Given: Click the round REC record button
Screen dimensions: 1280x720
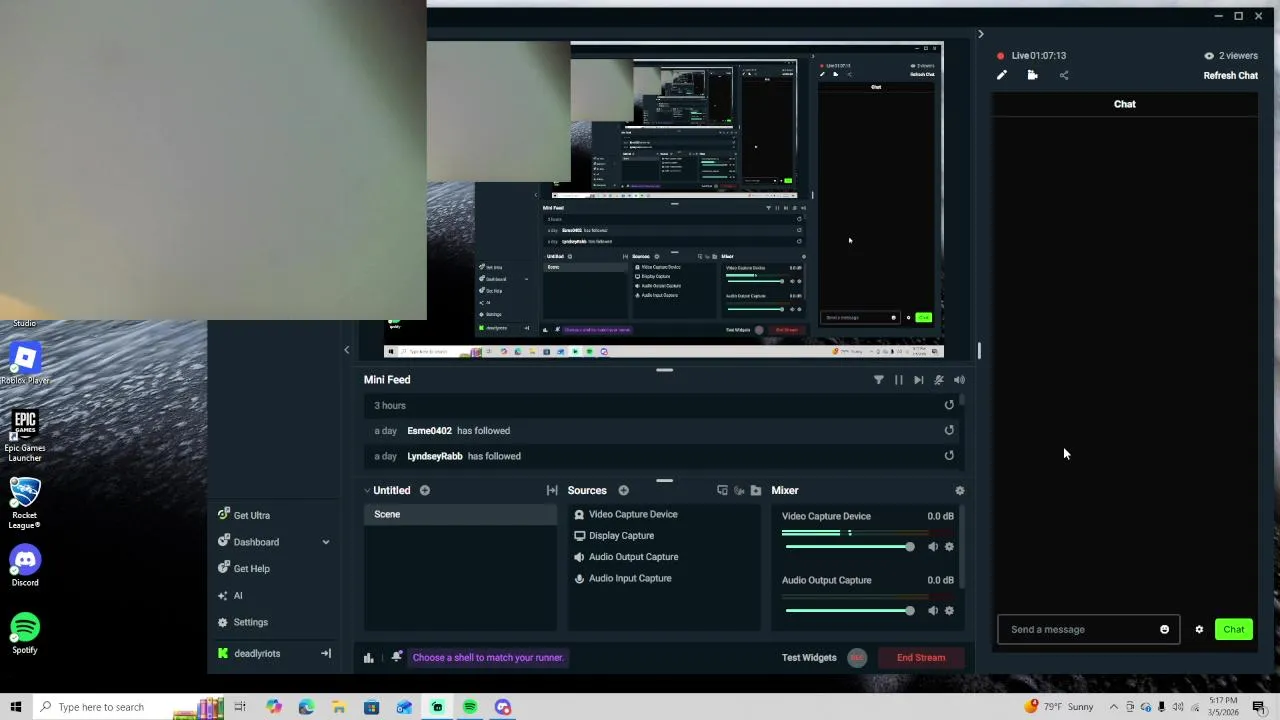Looking at the screenshot, I should pos(856,657).
